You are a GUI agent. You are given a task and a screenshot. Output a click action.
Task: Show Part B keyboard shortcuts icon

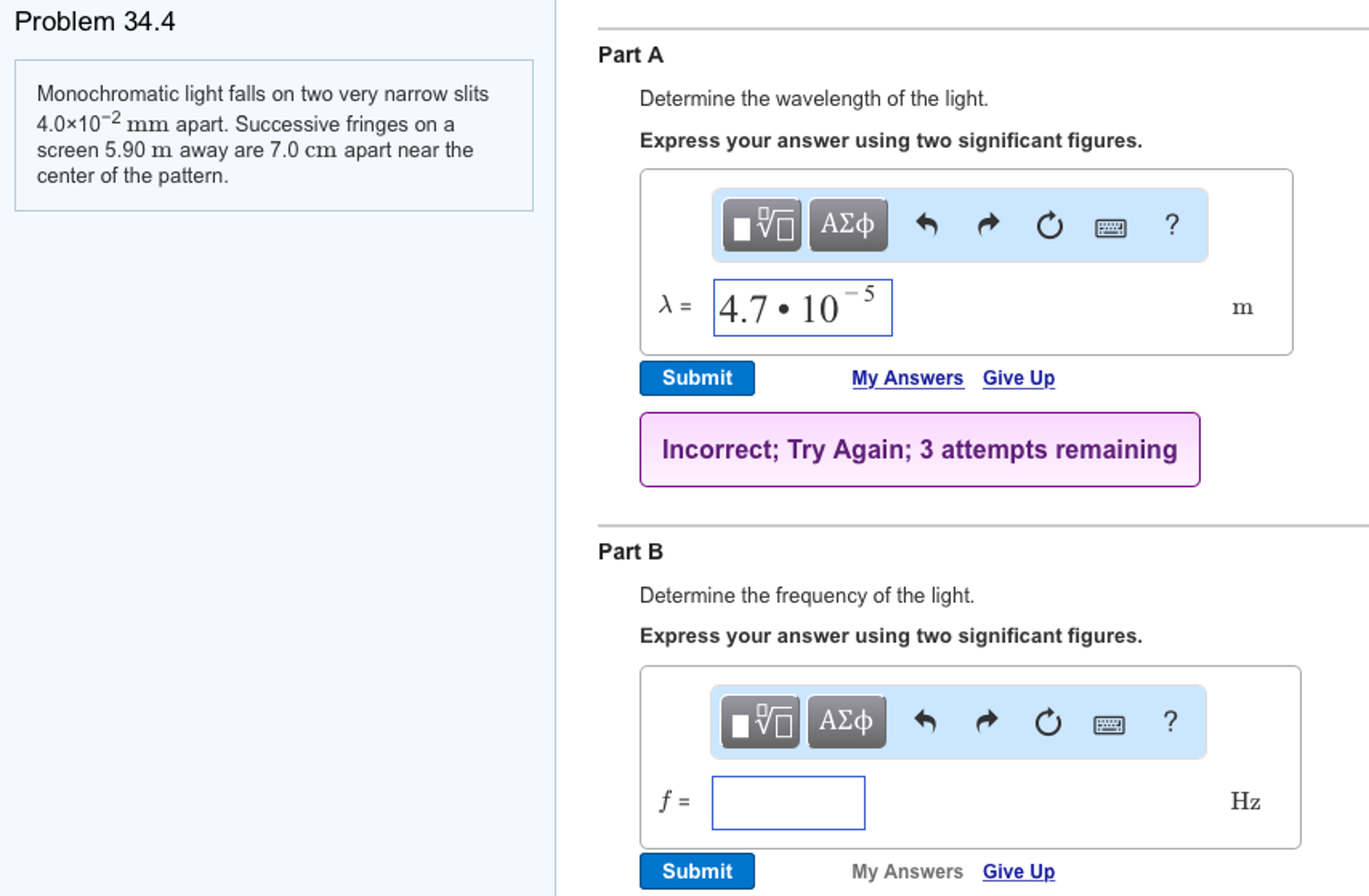[1109, 724]
